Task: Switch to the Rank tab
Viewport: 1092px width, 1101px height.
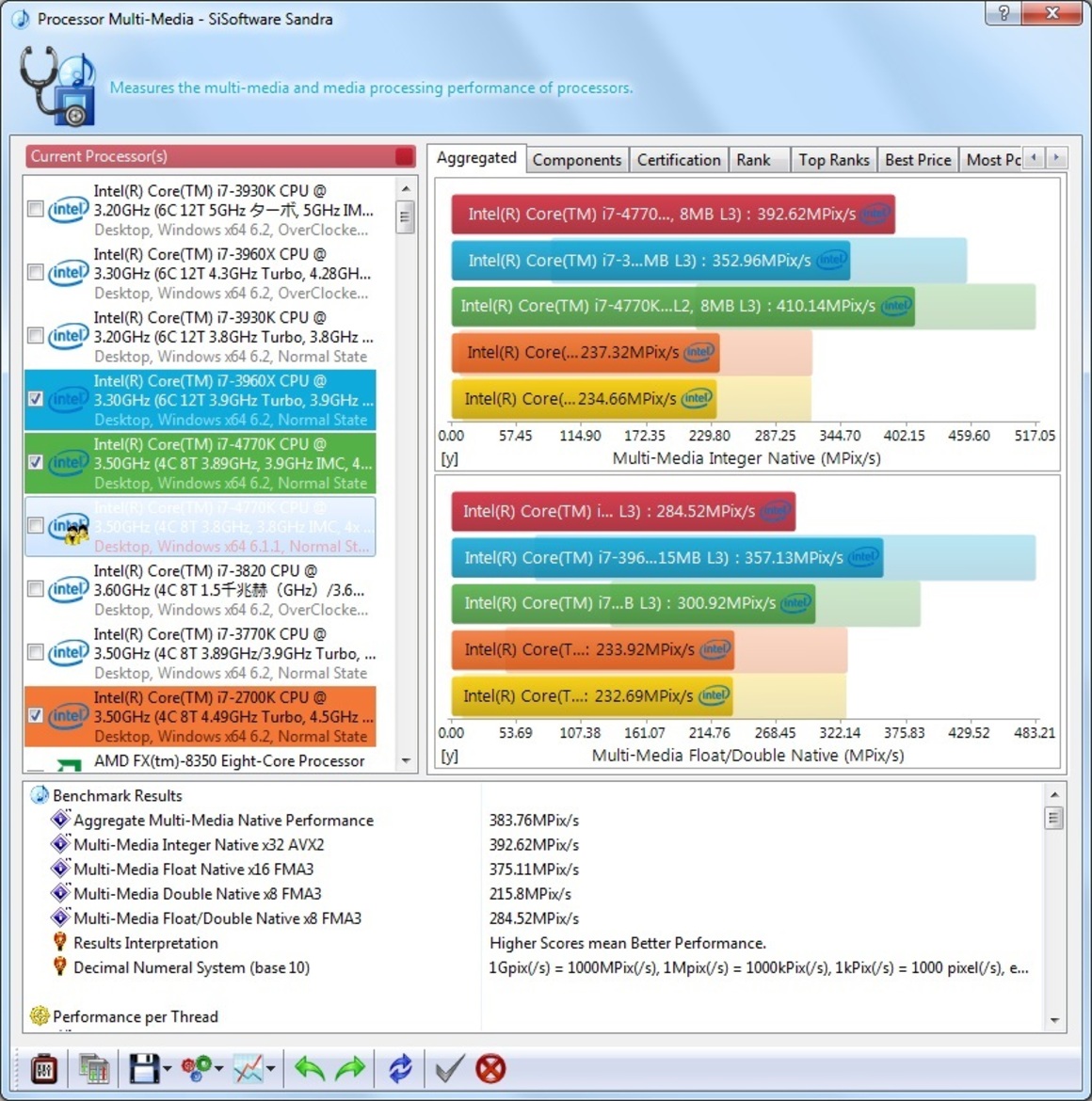Action: [753, 160]
